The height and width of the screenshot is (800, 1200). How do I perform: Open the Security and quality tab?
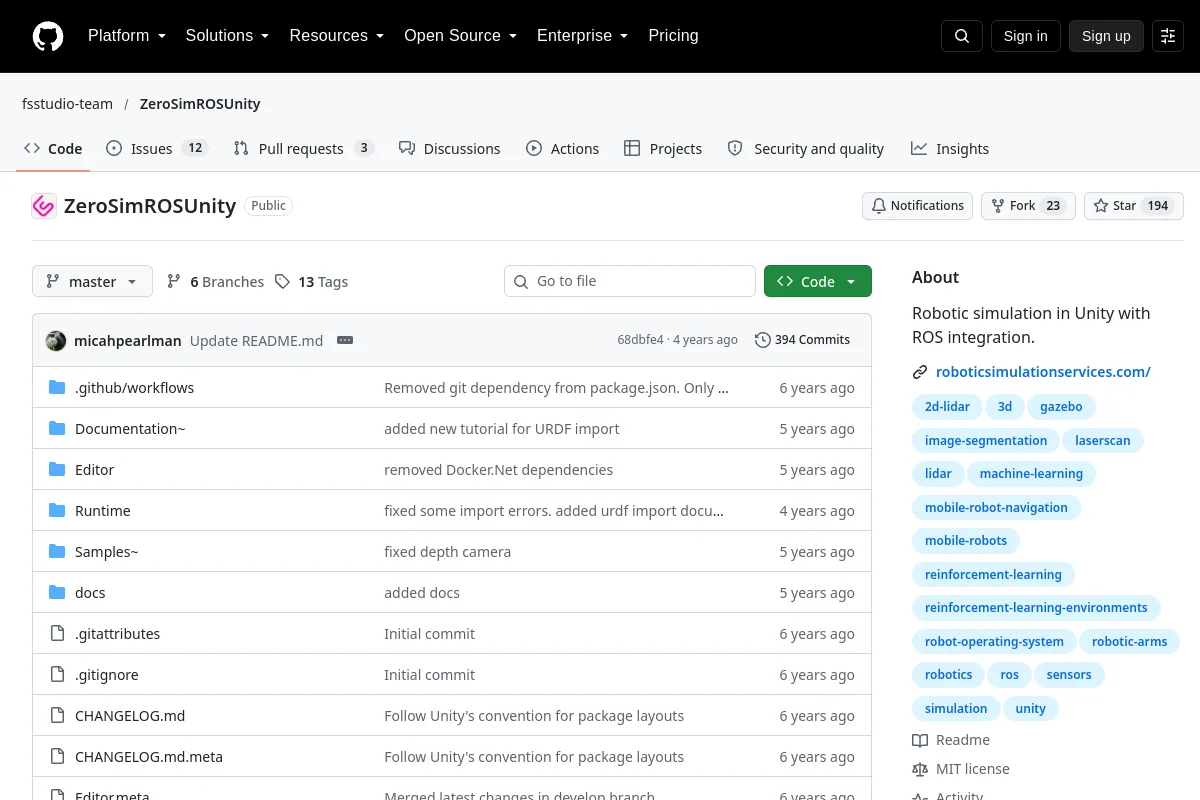pos(806,149)
